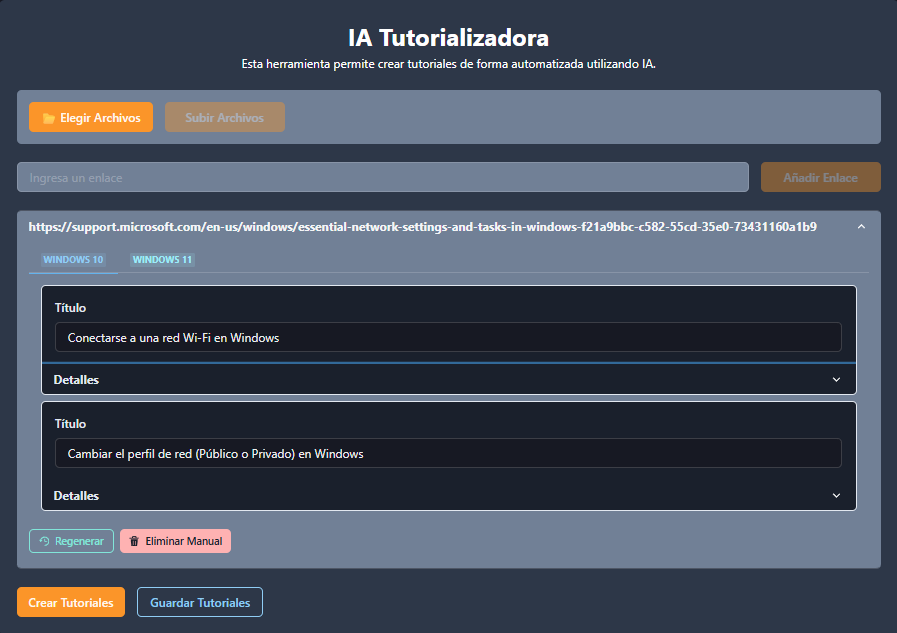
Task: Expand Detalles chevron under Cambiar el perfil
Action: pyautogui.click(x=836, y=496)
